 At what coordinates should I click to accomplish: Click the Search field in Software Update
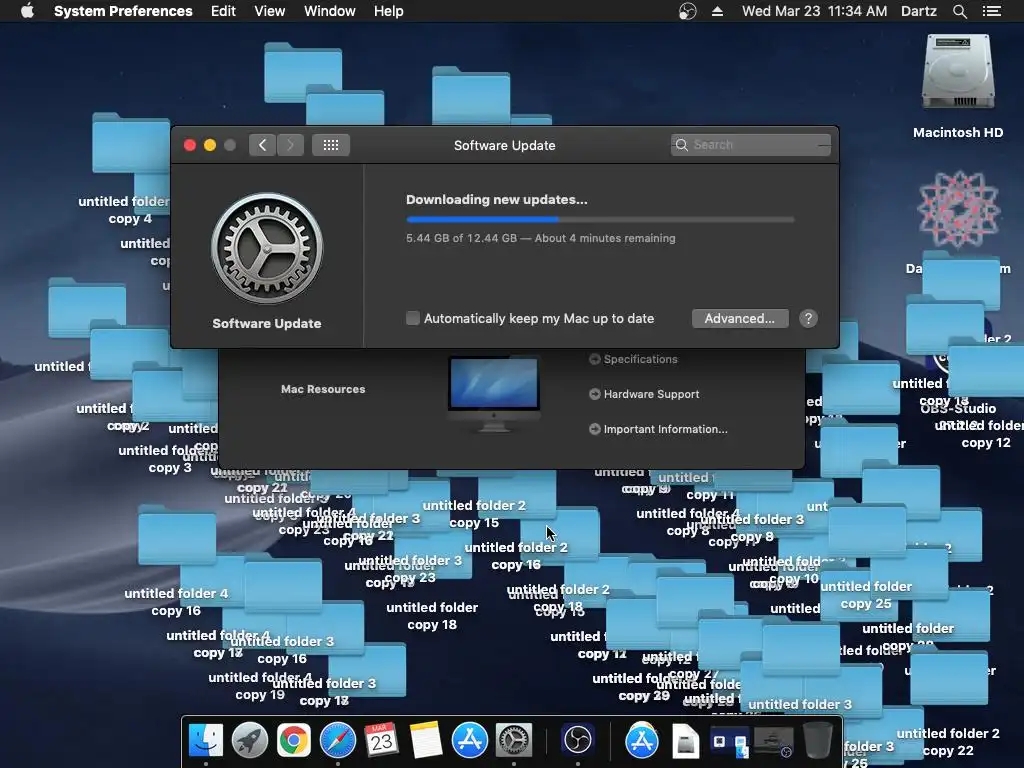click(751, 145)
